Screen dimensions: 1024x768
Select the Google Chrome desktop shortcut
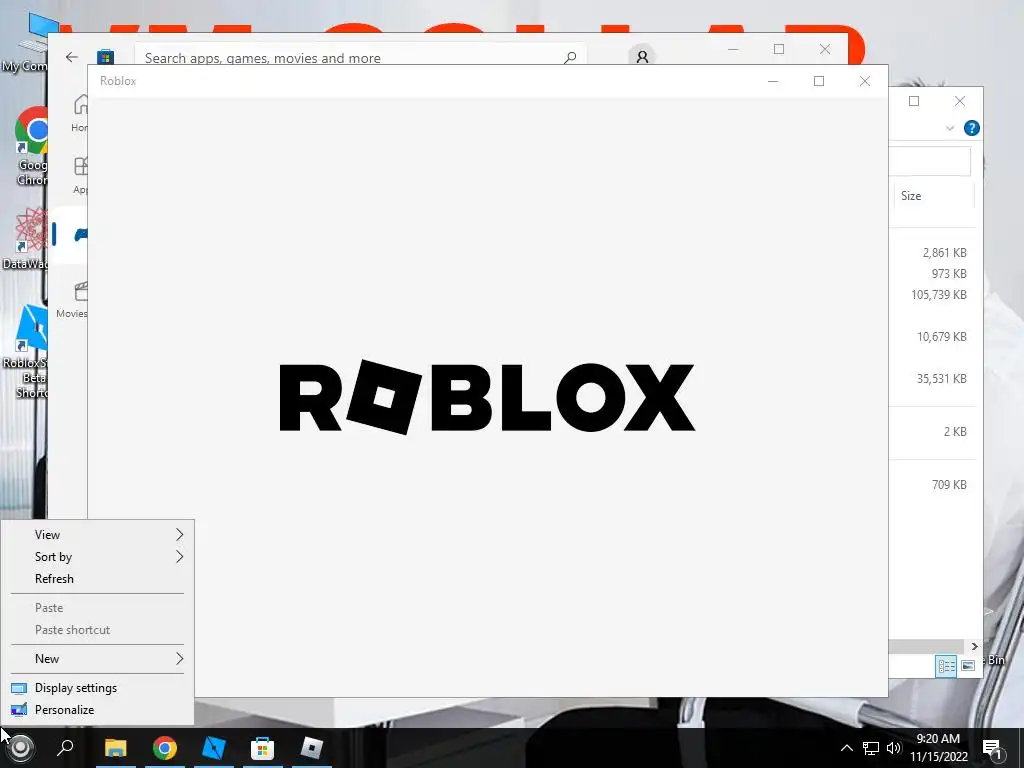[x=30, y=146]
